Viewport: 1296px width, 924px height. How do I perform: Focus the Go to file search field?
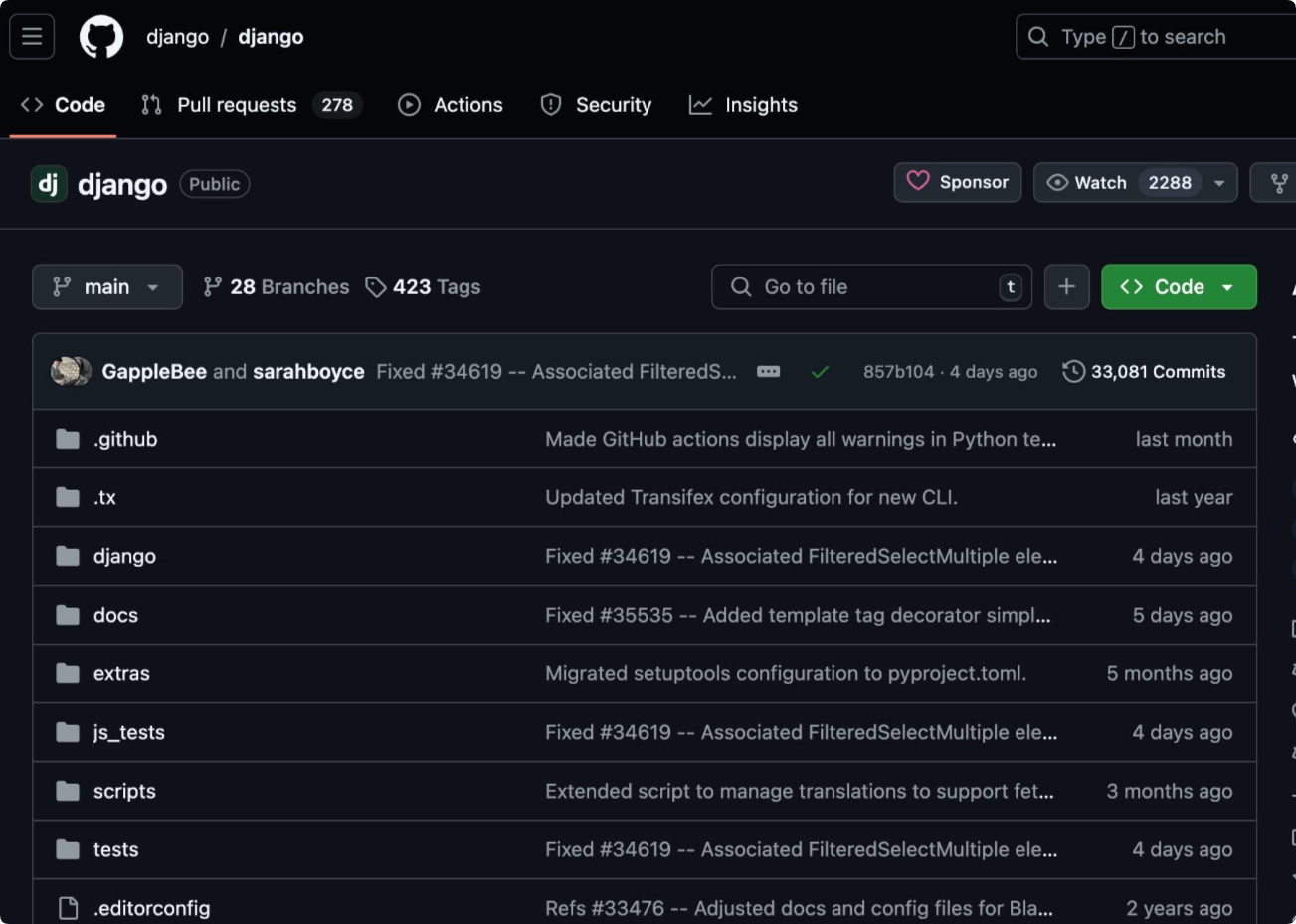(x=871, y=286)
